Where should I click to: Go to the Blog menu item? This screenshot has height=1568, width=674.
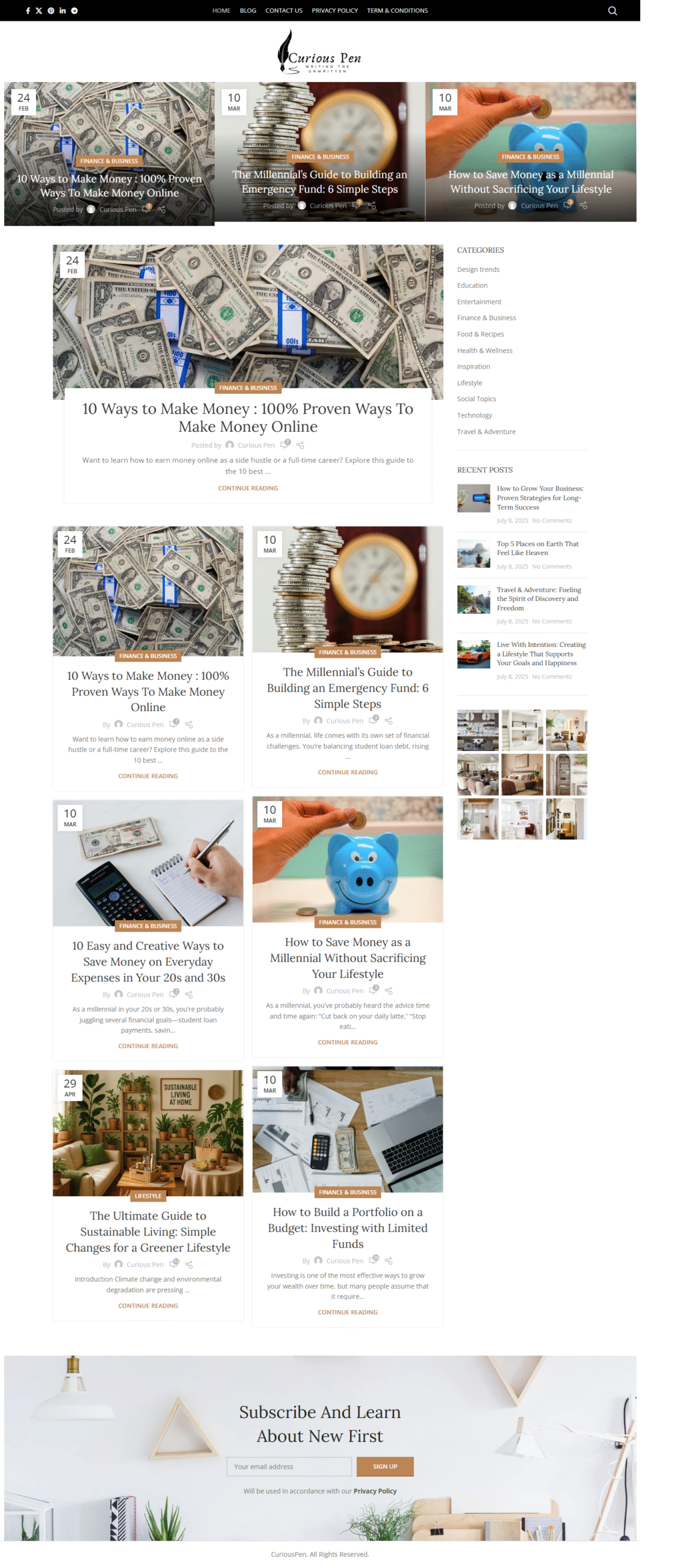(248, 10)
